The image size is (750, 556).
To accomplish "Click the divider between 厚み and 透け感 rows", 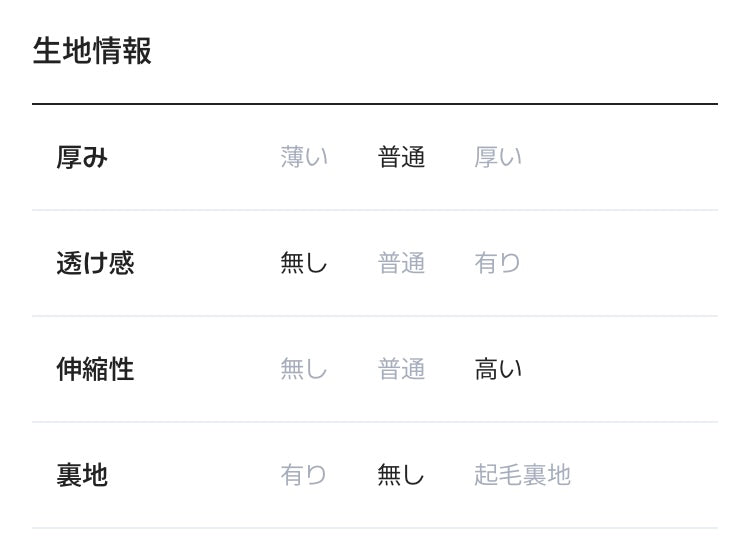I will pyautogui.click(x=375, y=210).
